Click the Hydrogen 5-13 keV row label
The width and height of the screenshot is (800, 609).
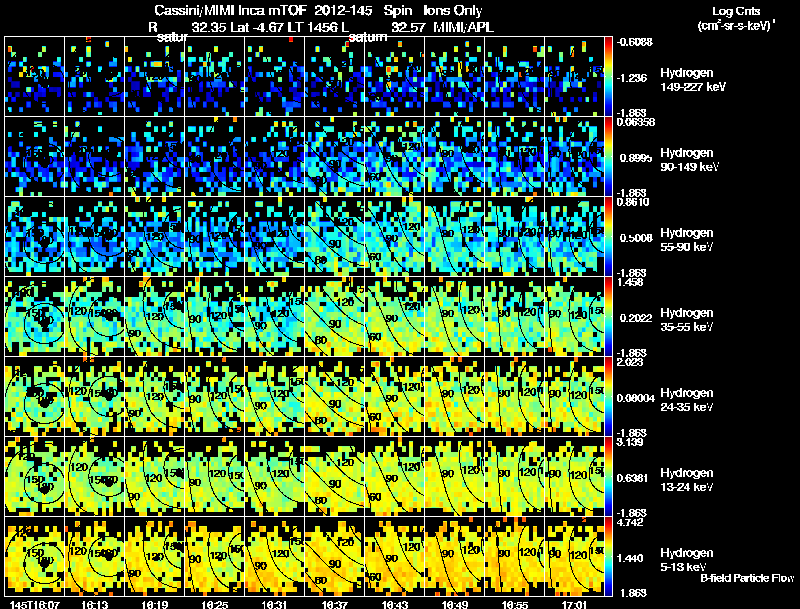tap(686, 560)
